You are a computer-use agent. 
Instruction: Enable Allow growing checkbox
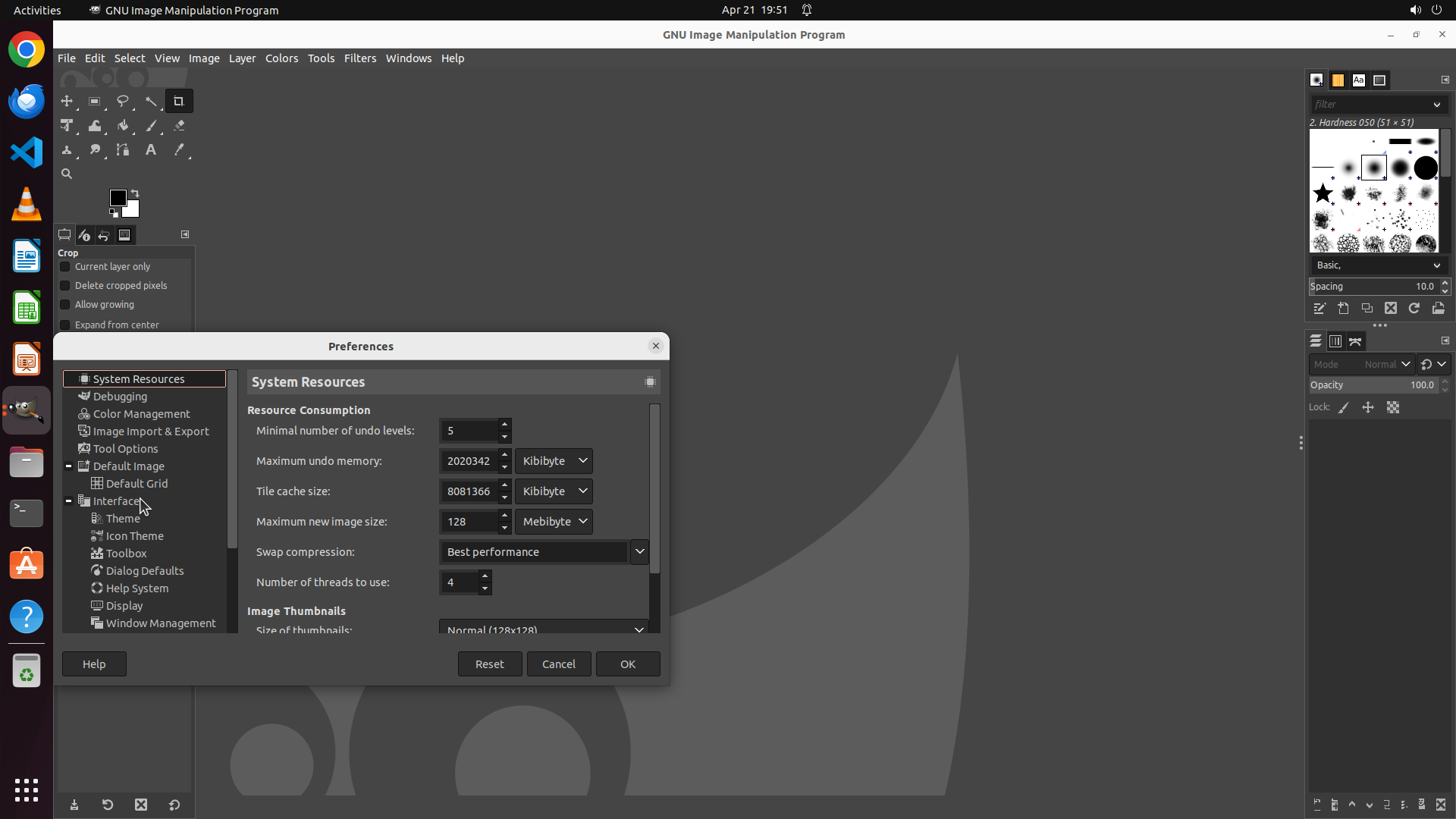[65, 305]
